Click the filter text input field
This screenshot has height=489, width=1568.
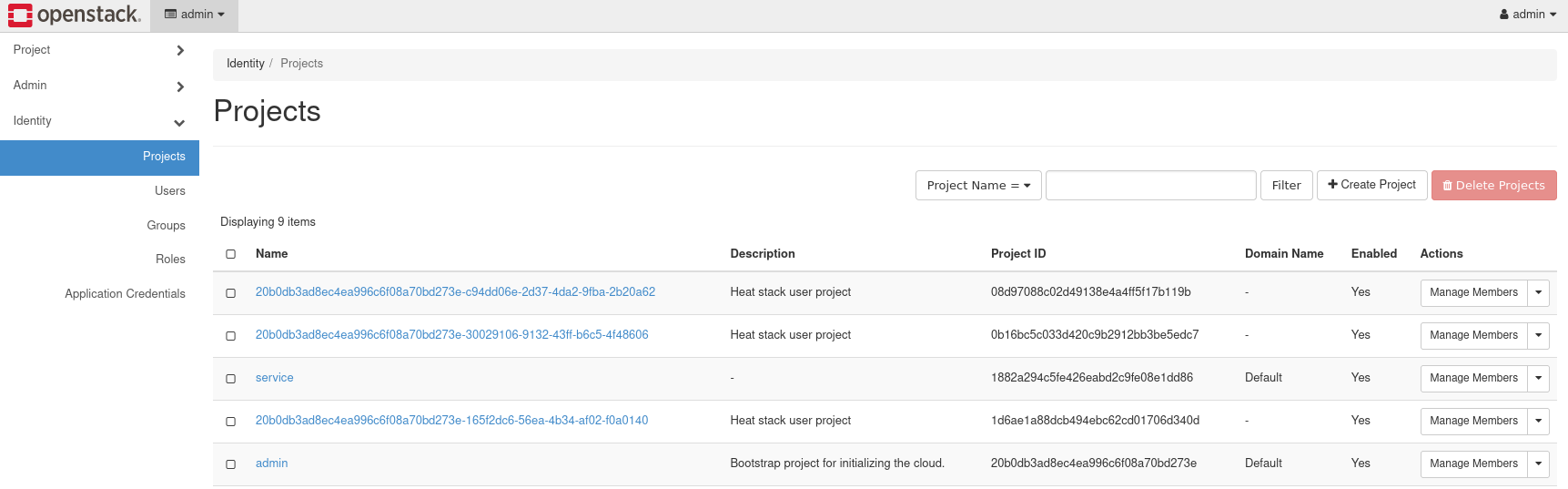(x=1150, y=185)
